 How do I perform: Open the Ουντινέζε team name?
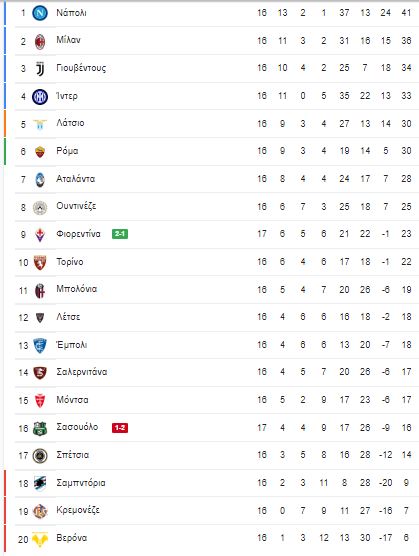[76, 206]
